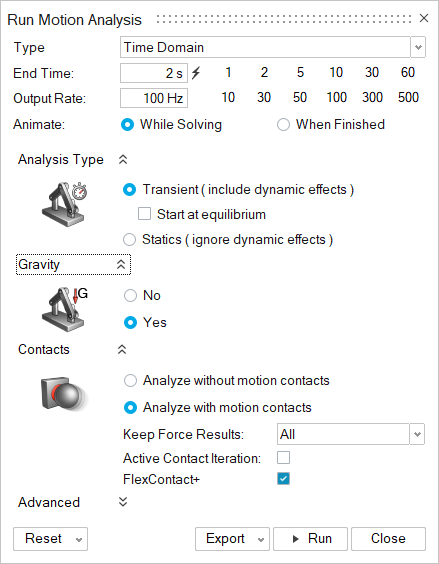The width and height of the screenshot is (439, 564).
Task: Click the Gravity mechanism icon with red arrow
Action: [x=64, y=309]
